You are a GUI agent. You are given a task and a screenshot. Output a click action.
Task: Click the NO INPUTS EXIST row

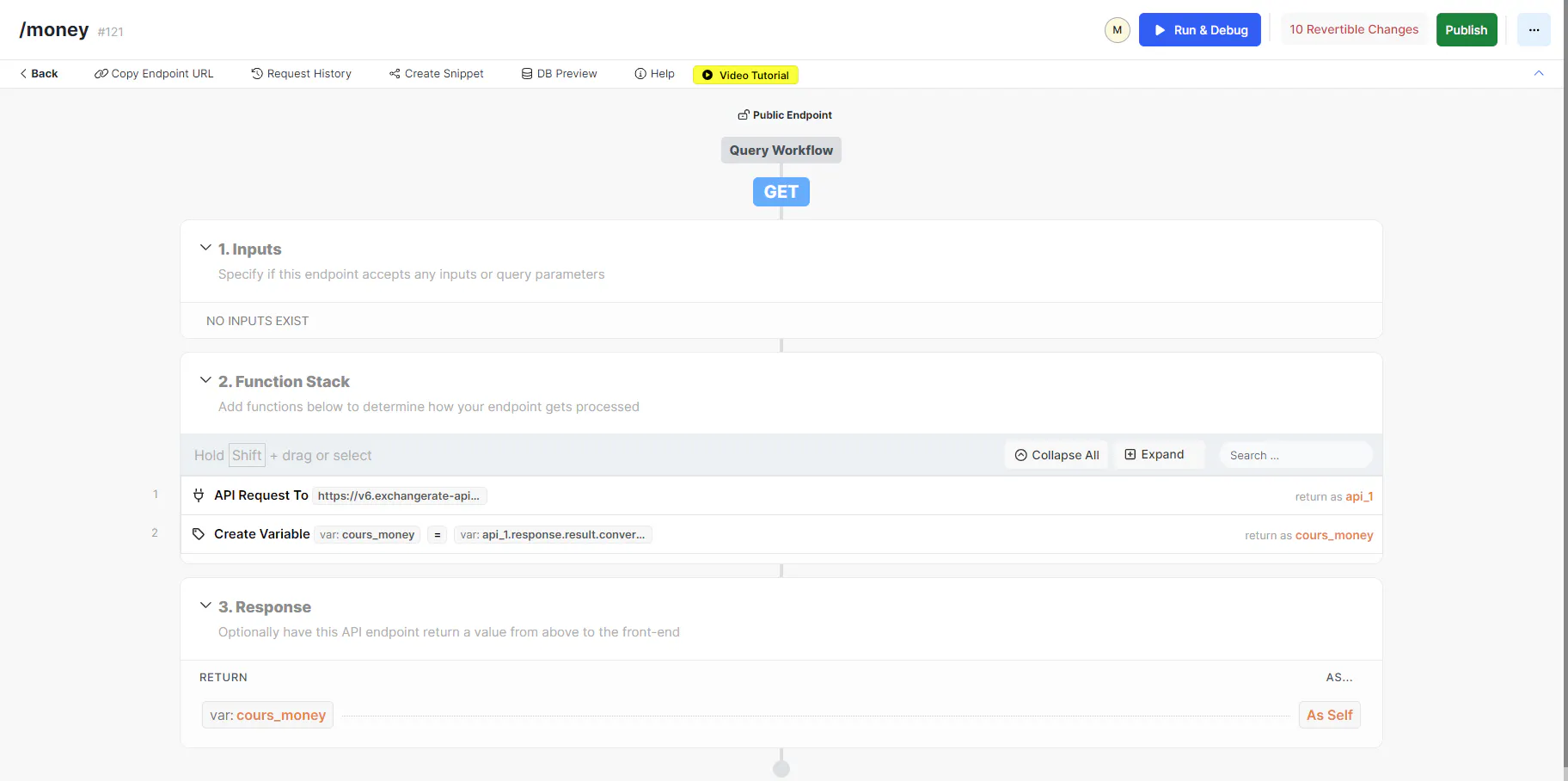pyautogui.click(x=781, y=321)
